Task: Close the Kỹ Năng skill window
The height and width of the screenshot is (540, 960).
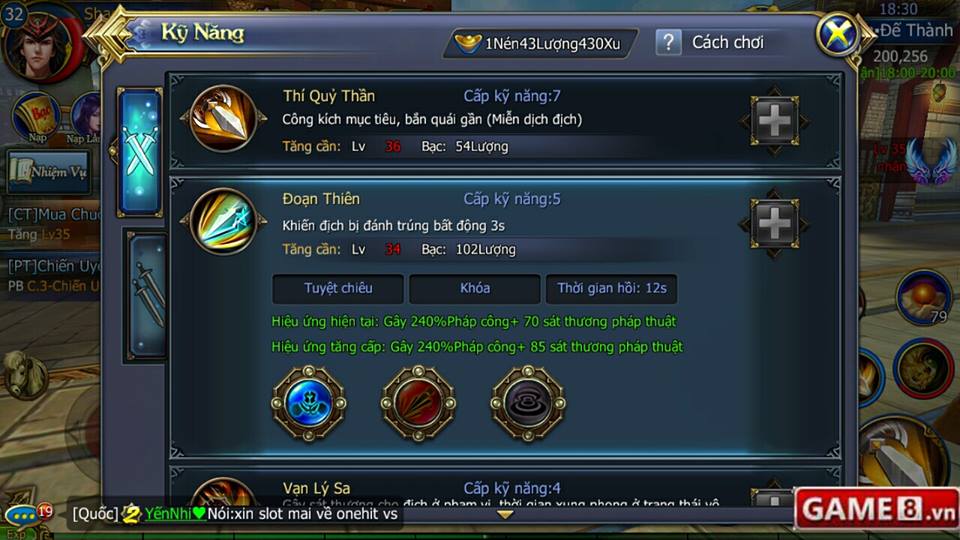Action: tap(838, 34)
